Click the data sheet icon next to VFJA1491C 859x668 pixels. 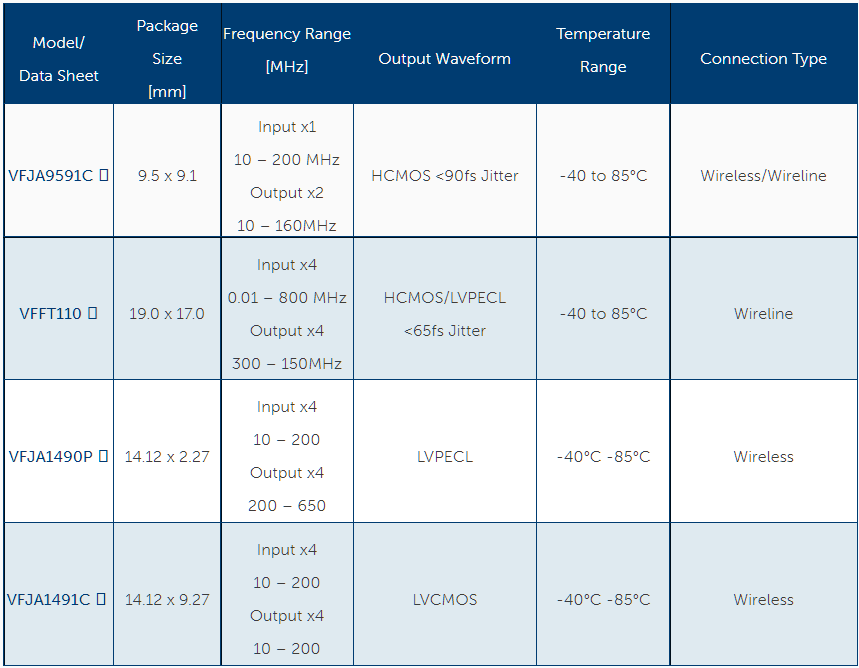coord(101,599)
